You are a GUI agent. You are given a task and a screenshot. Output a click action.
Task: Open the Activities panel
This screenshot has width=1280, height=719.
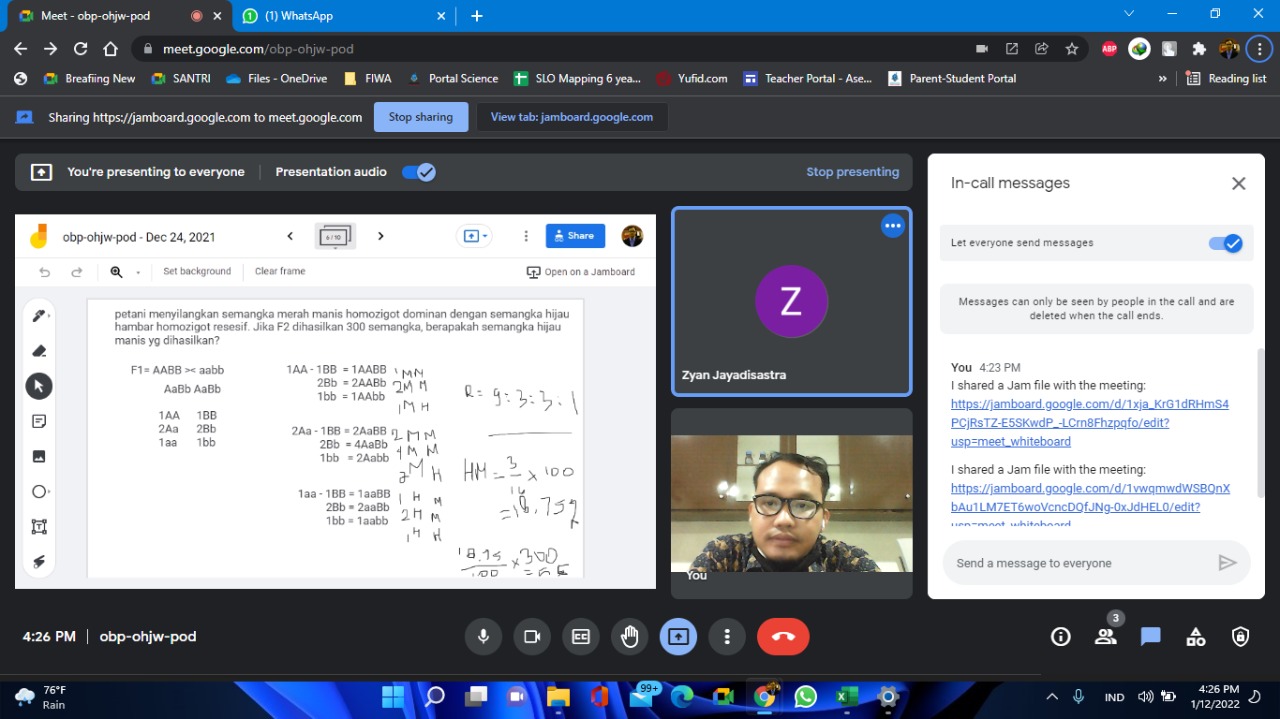point(1195,637)
